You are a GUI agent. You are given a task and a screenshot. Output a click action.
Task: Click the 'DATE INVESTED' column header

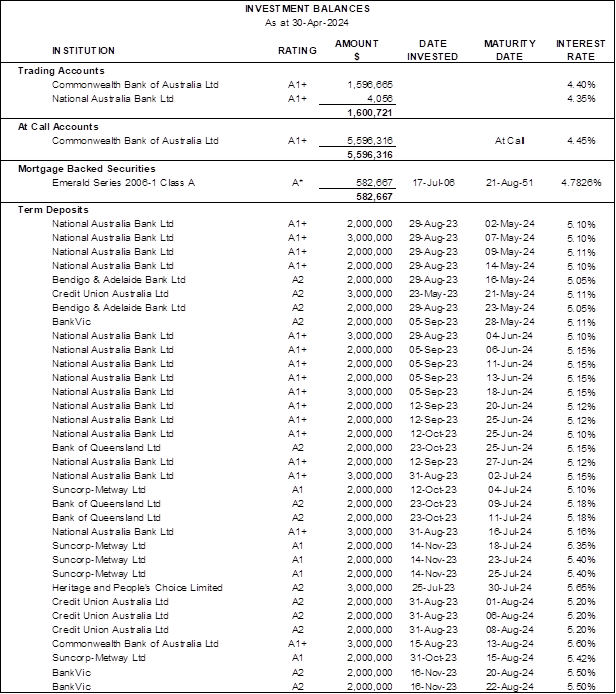[x=432, y=50]
